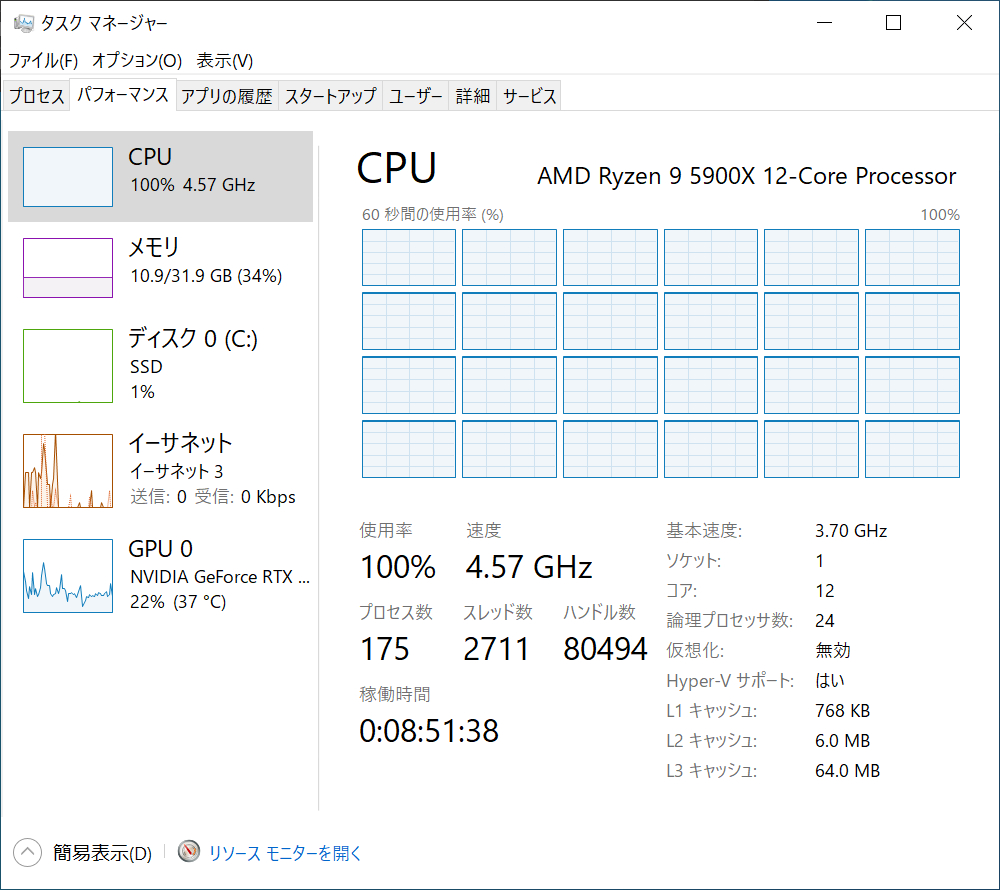Screen dimensions: 1000x890
Task: Select the CPU mini graph thumbnail
Action: [68, 177]
